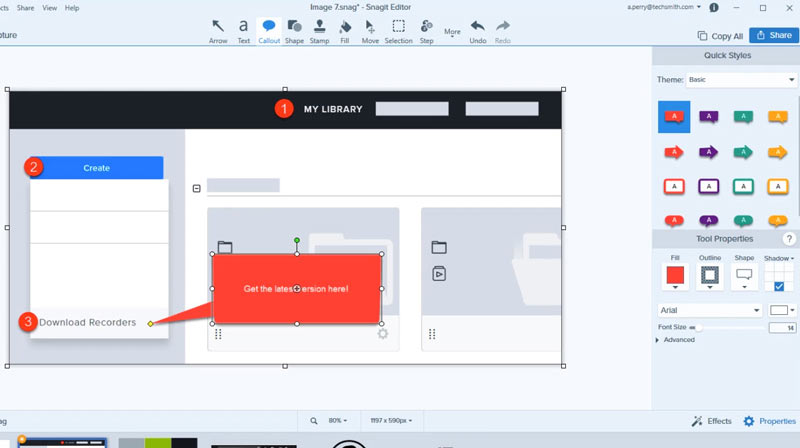800x448 pixels.
Task: Toggle the bottom shadow direction checkbox
Action: point(779,287)
